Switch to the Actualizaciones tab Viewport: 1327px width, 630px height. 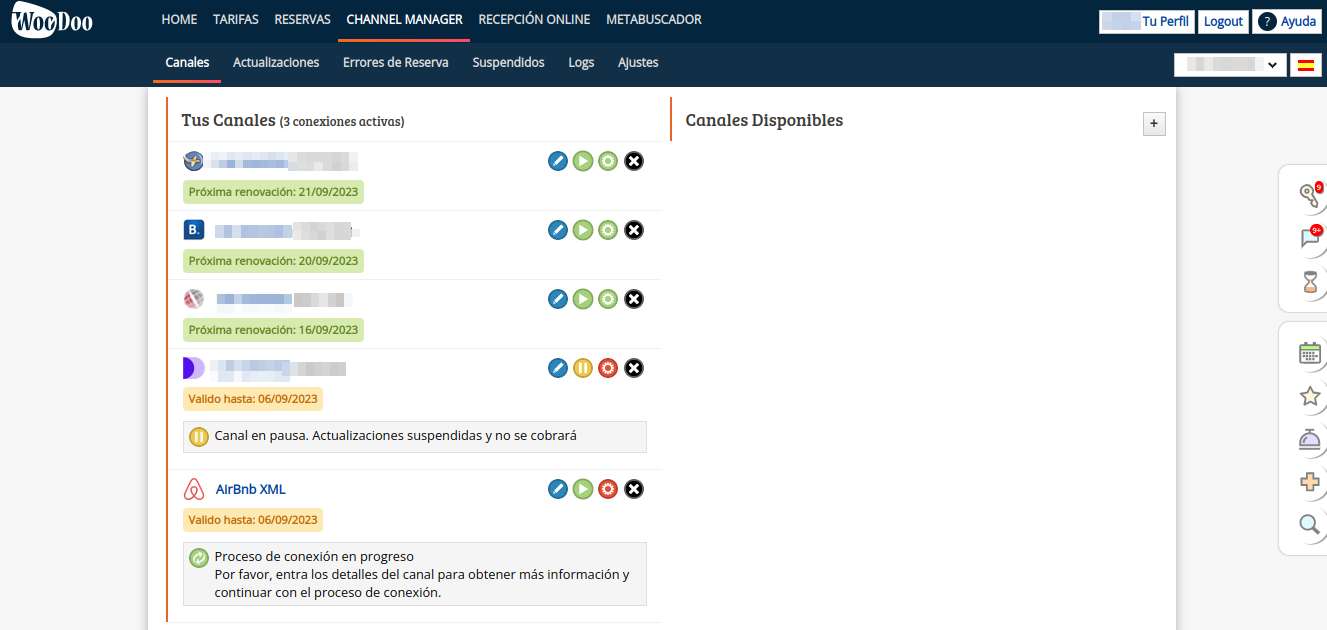pos(276,63)
